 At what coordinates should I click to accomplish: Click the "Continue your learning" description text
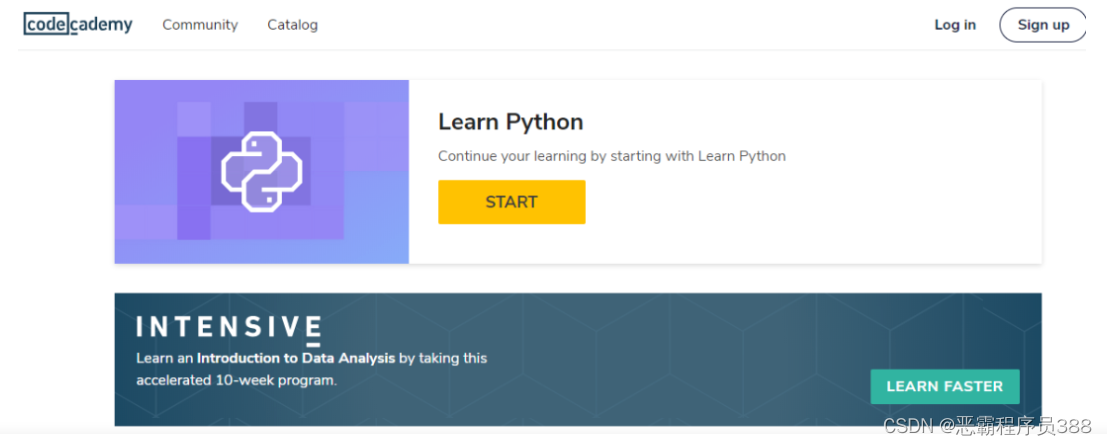pos(611,156)
